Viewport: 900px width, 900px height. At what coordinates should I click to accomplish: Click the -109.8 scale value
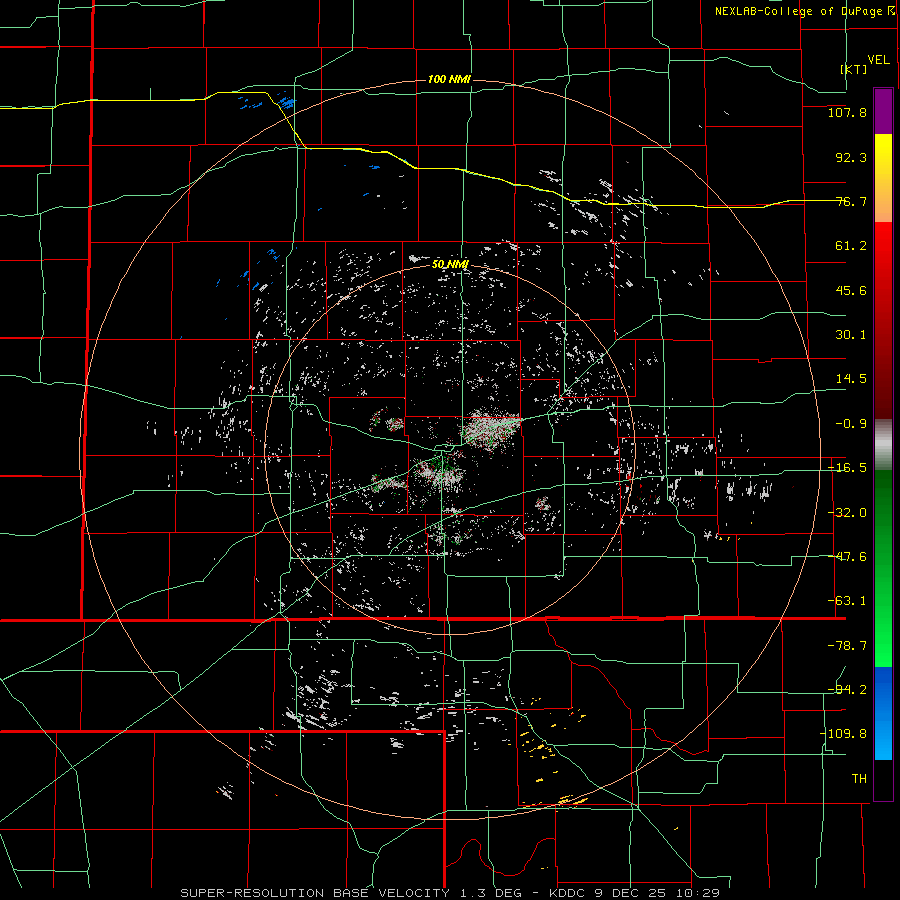[843, 734]
